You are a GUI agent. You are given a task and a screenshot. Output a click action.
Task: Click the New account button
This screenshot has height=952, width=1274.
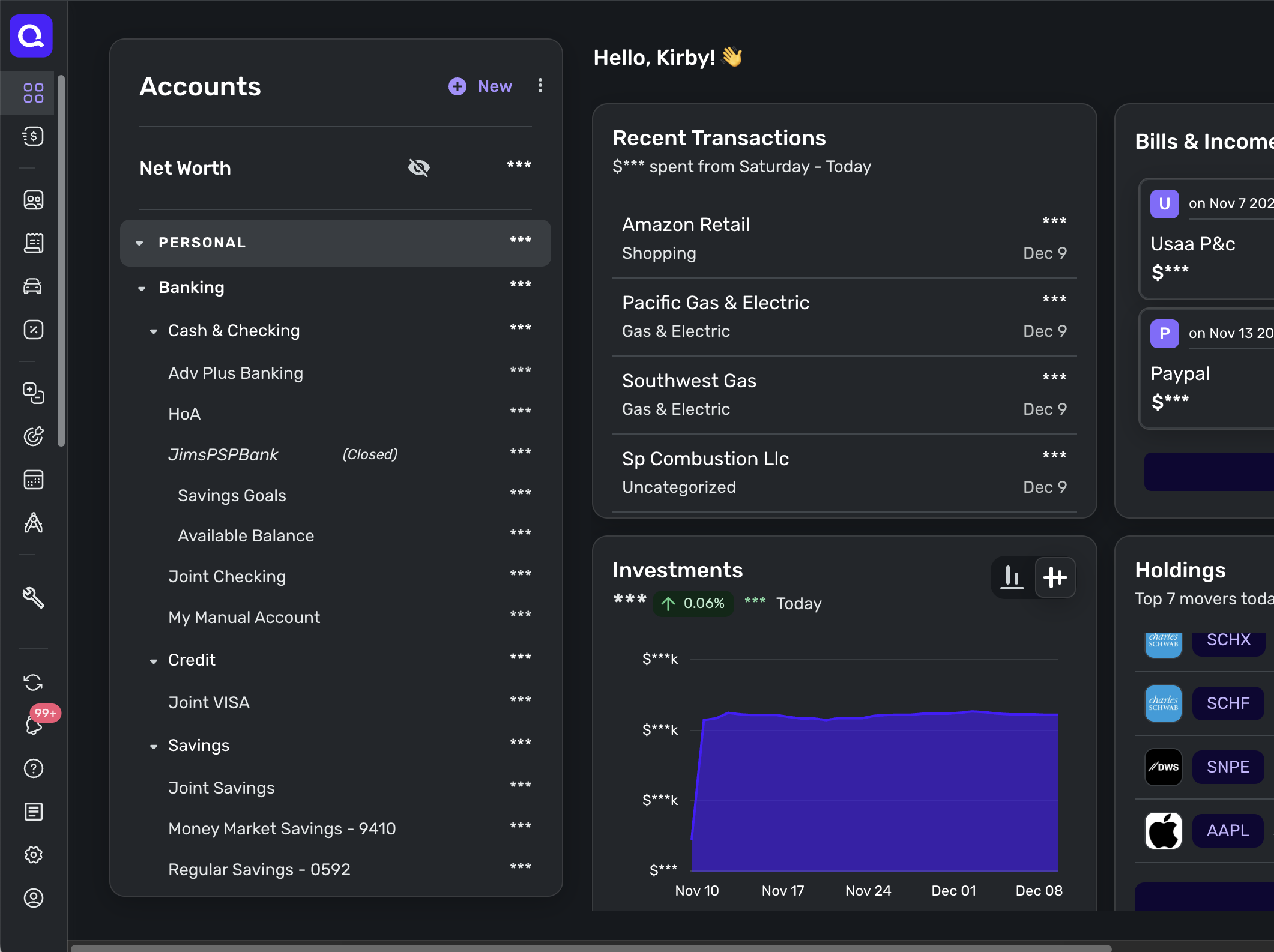pyautogui.click(x=480, y=86)
